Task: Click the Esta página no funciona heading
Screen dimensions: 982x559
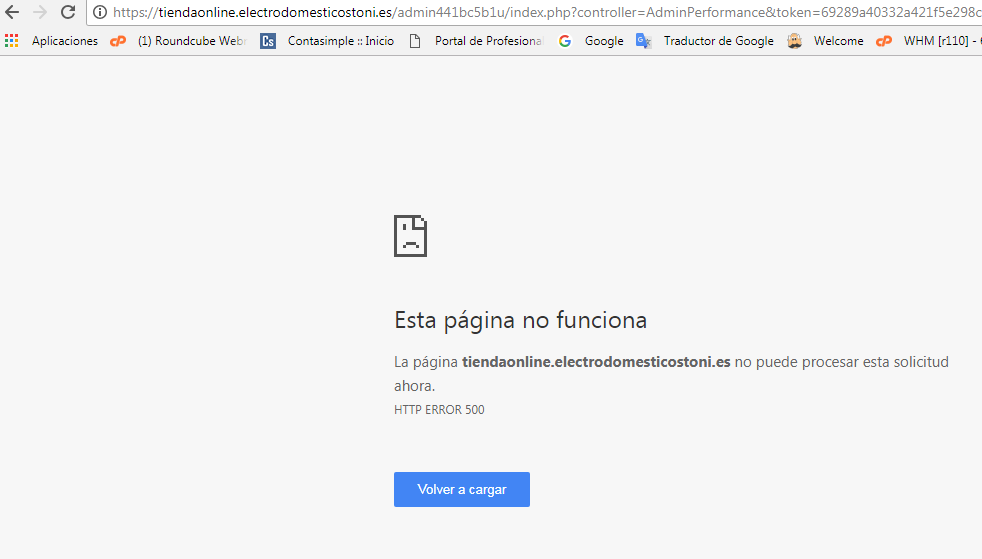Action: tap(520, 321)
